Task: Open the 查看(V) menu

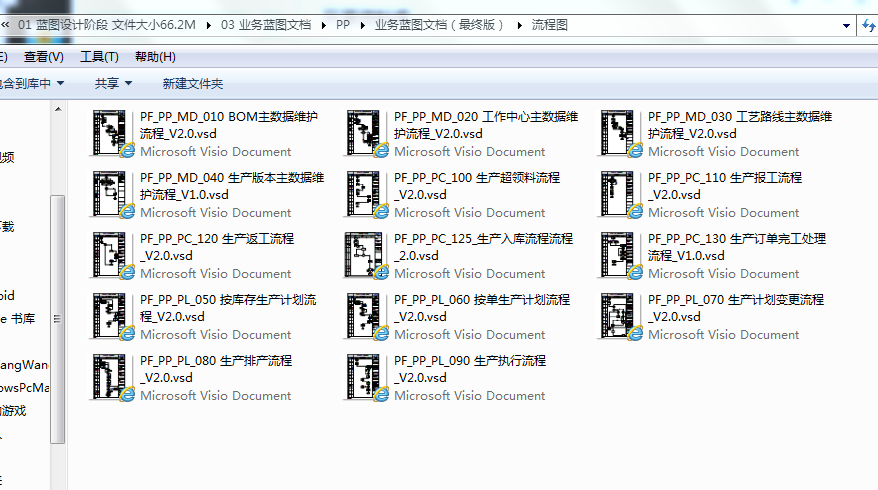Action: point(43,57)
